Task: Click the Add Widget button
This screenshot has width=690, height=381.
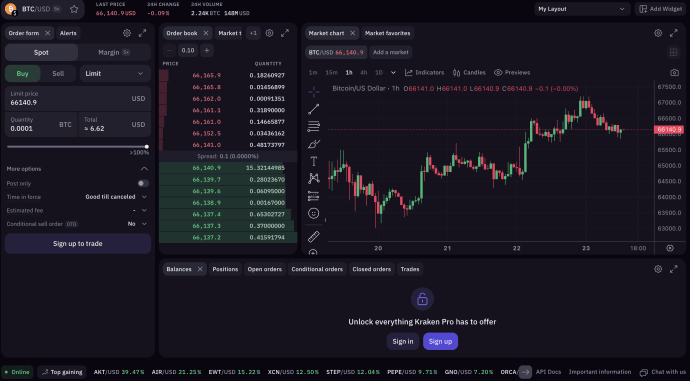Action: tap(661, 9)
